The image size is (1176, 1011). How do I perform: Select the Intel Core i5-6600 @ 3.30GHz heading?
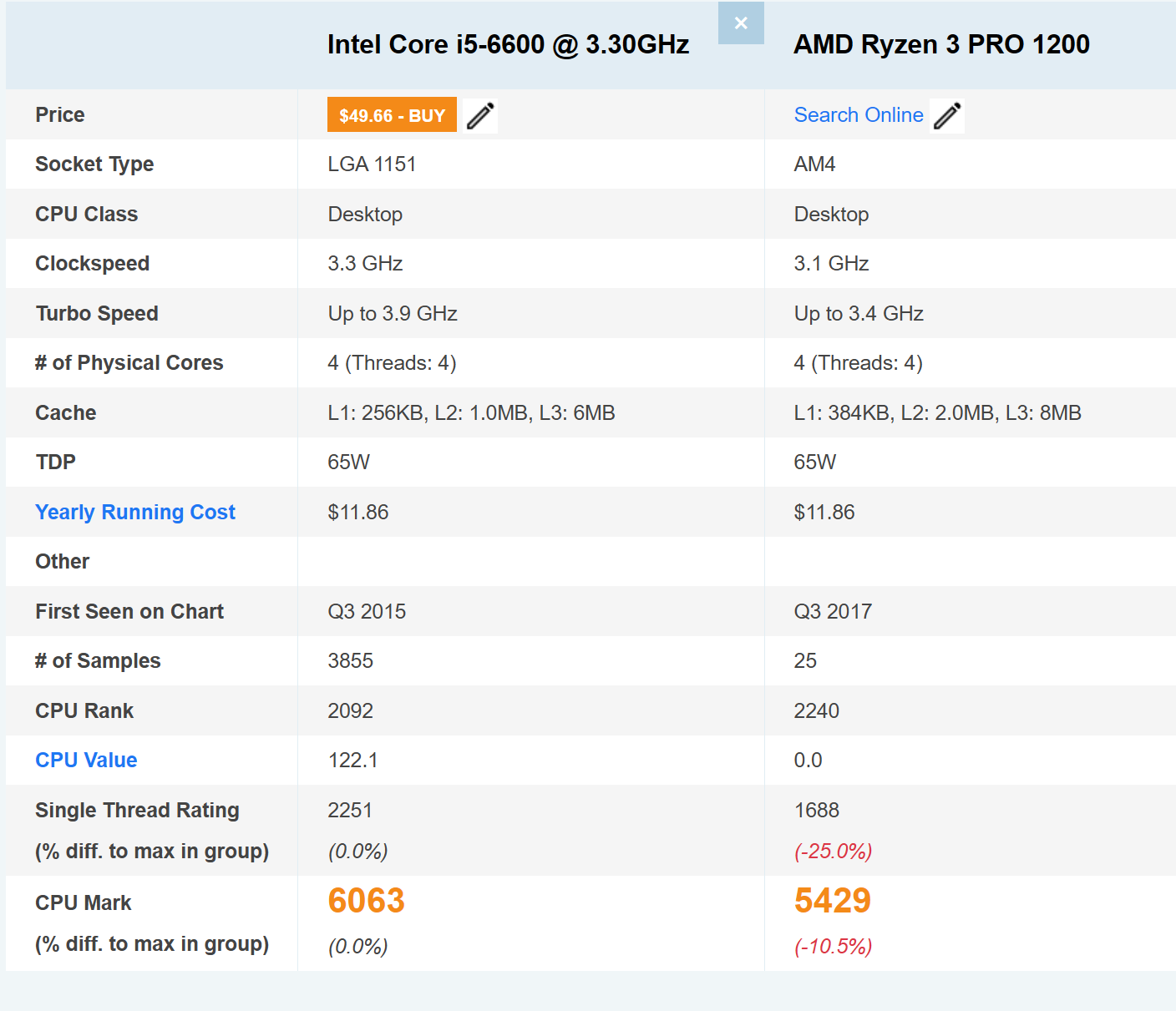508,44
